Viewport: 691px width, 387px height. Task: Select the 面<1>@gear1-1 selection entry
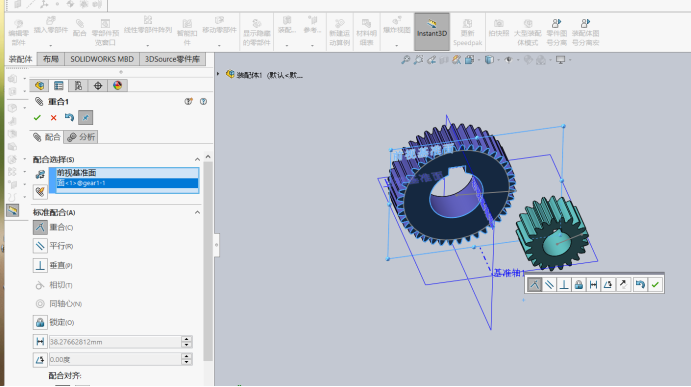point(127,183)
